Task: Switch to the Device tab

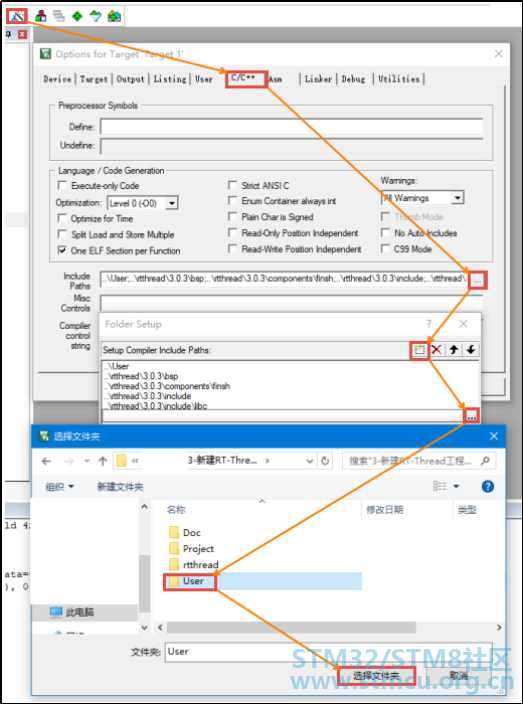Action: click(x=57, y=79)
